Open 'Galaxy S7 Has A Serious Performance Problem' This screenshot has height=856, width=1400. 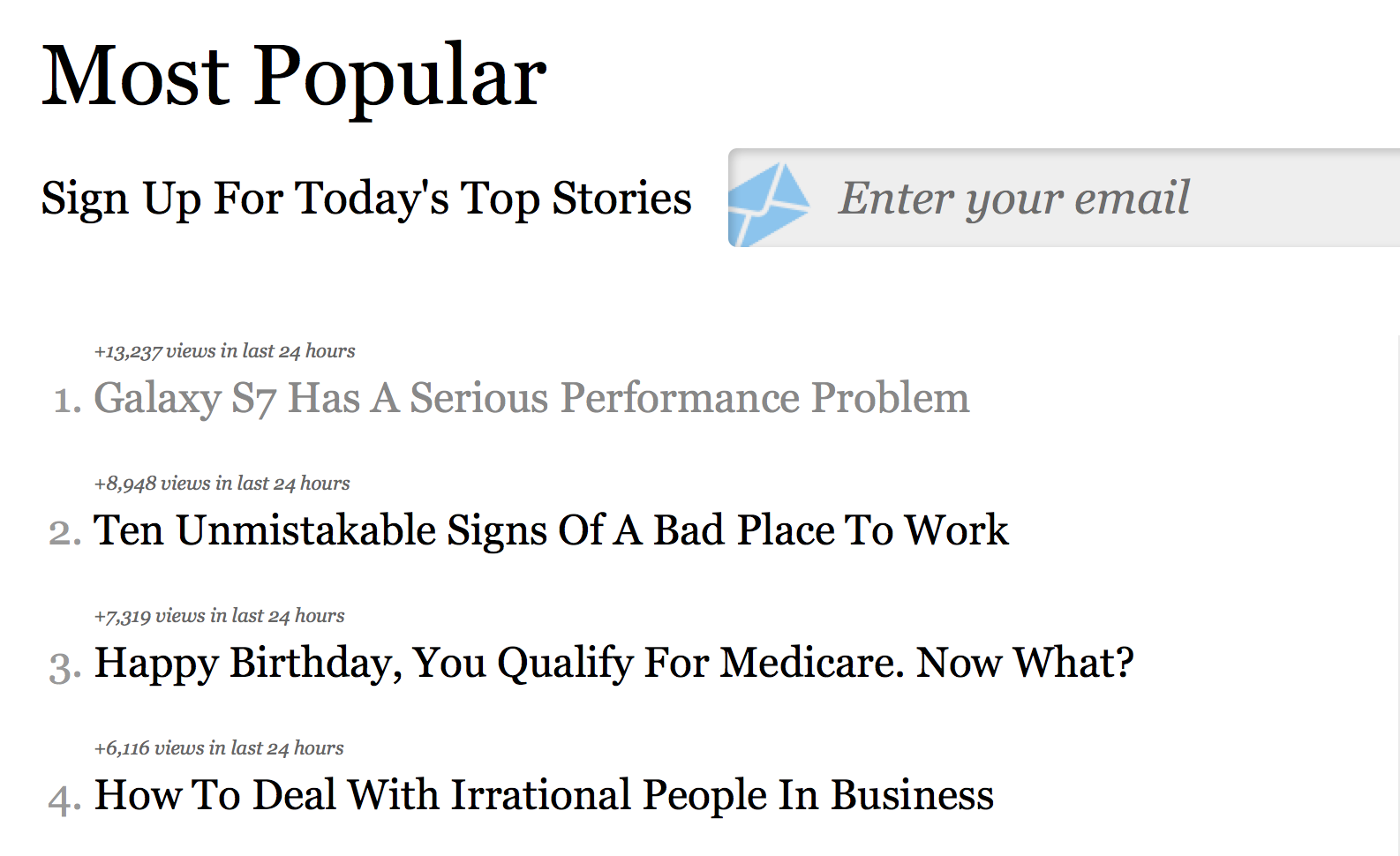[x=531, y=398]
